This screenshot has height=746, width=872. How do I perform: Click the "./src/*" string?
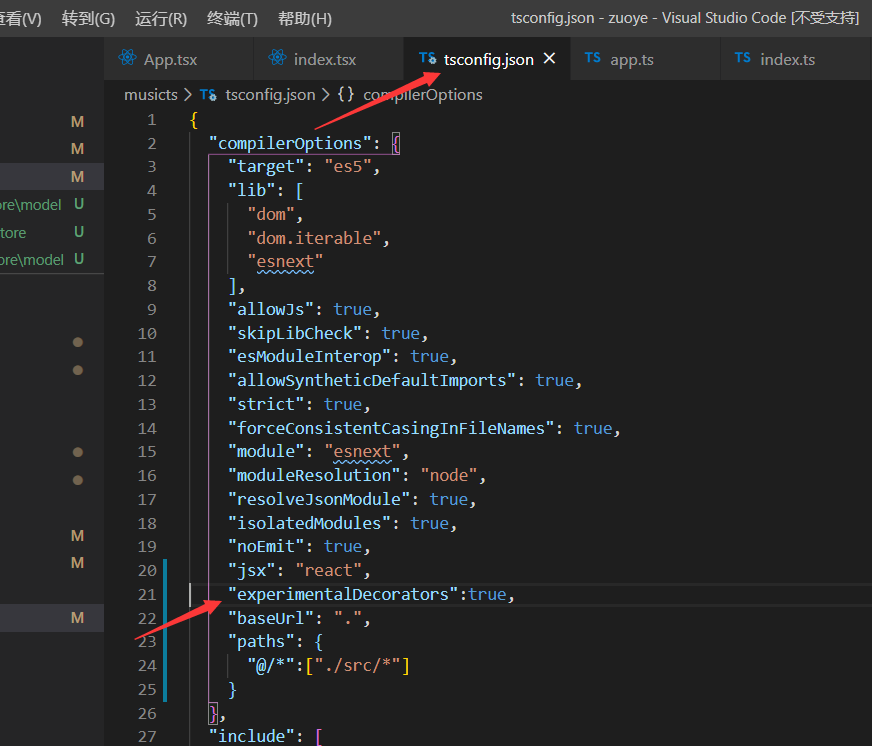tap(358, 666)
